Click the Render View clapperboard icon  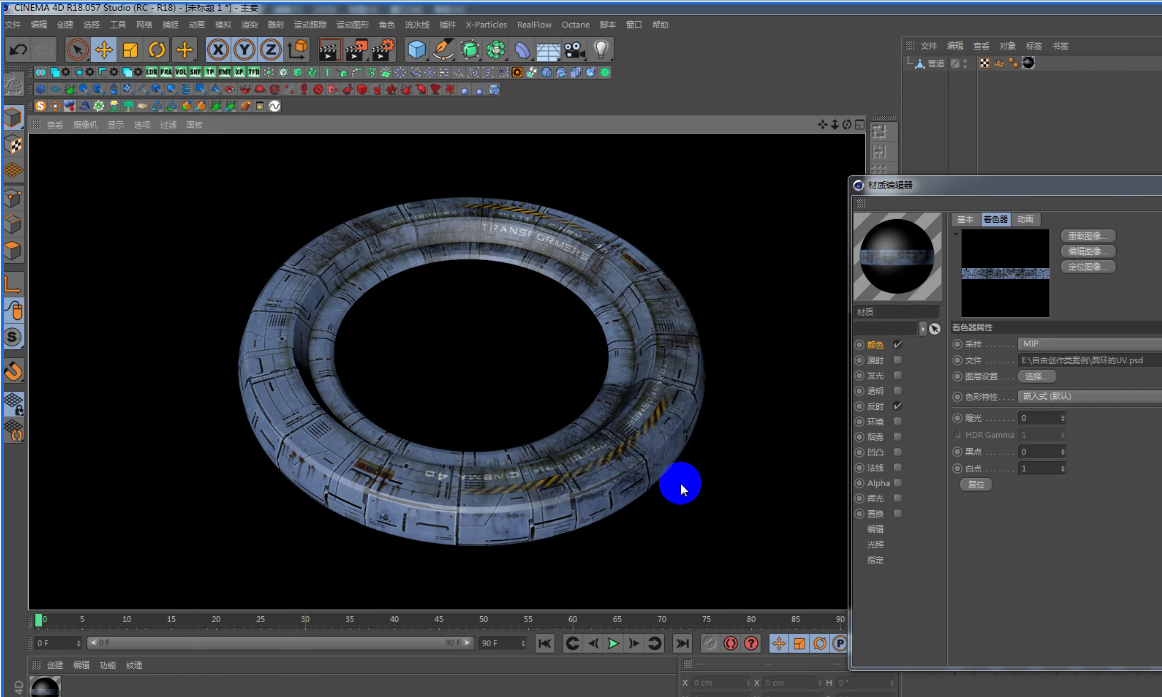[330, 49]
